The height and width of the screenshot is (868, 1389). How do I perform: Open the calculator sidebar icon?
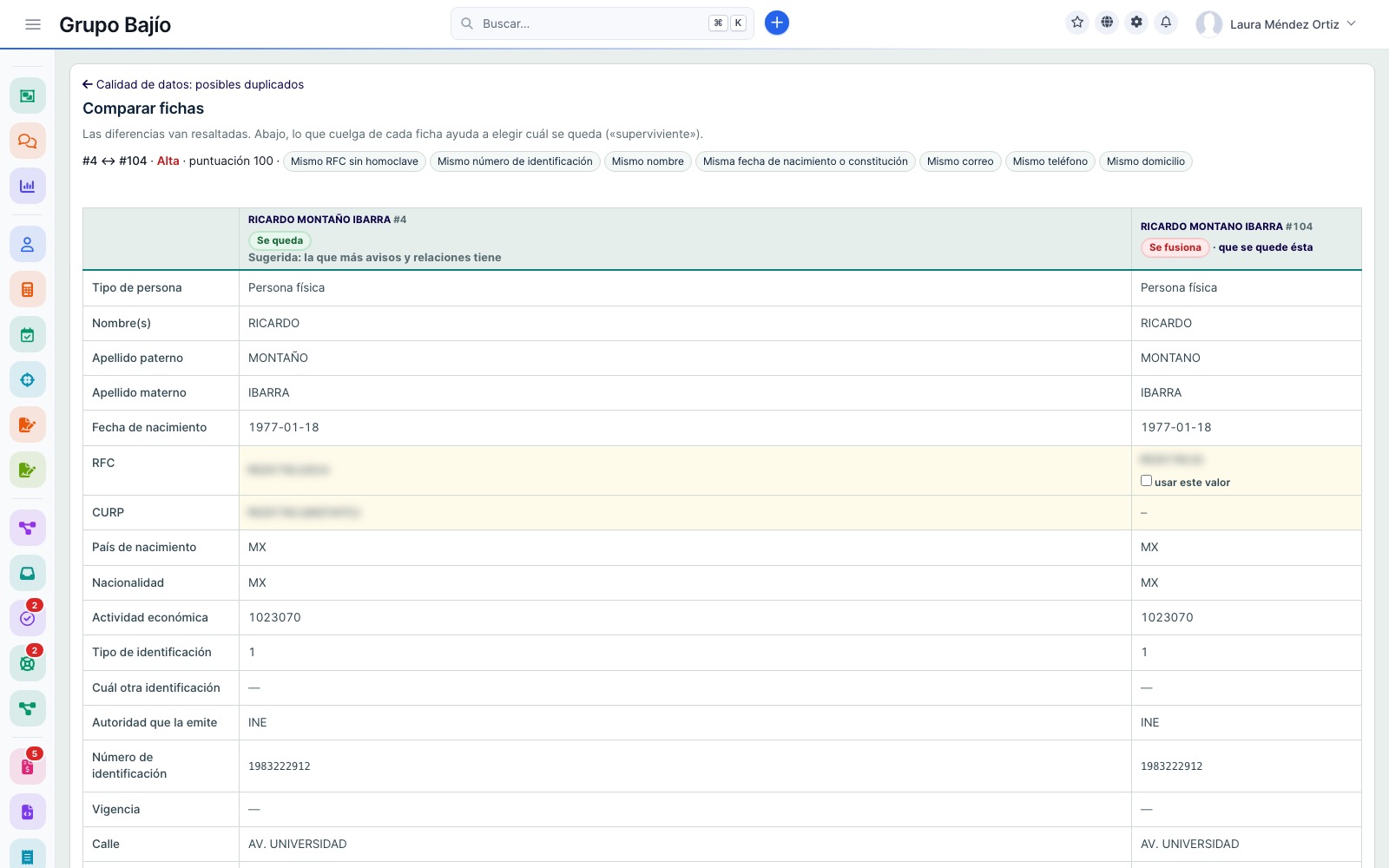coord(28,290)
